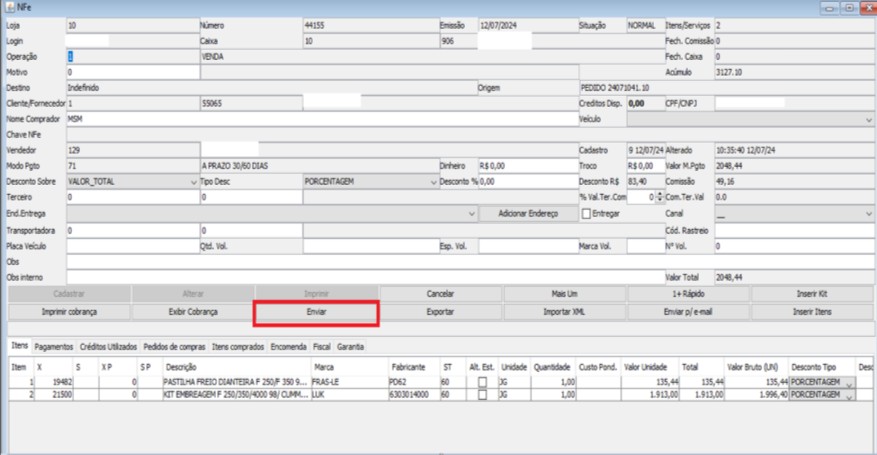The width and height of the screenshot is (877, 455).
Task: Click the Dinheiro R$ 0,00 field
Action: tap(528, 166)
